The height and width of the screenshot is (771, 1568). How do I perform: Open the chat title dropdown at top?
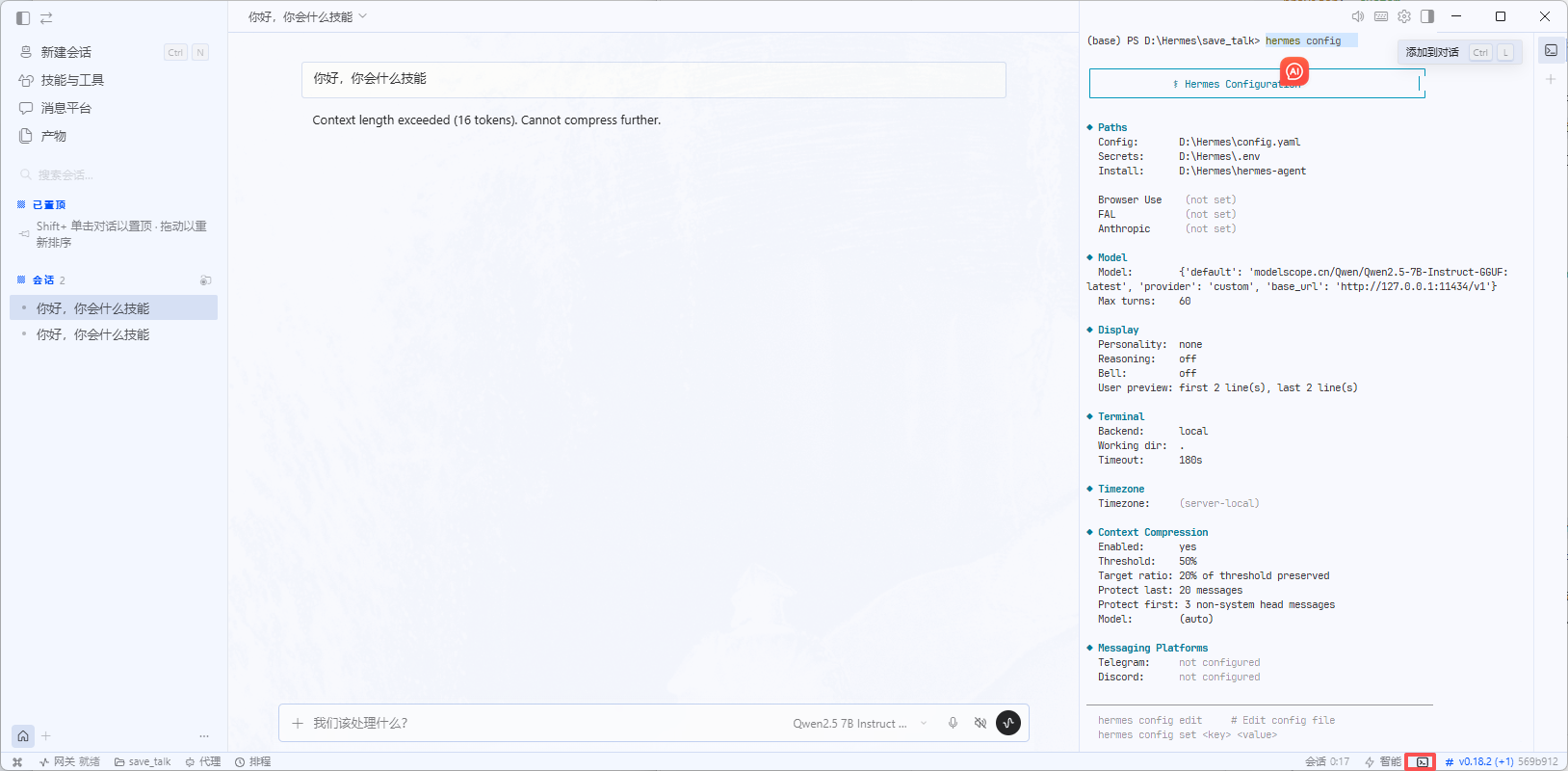308,16
